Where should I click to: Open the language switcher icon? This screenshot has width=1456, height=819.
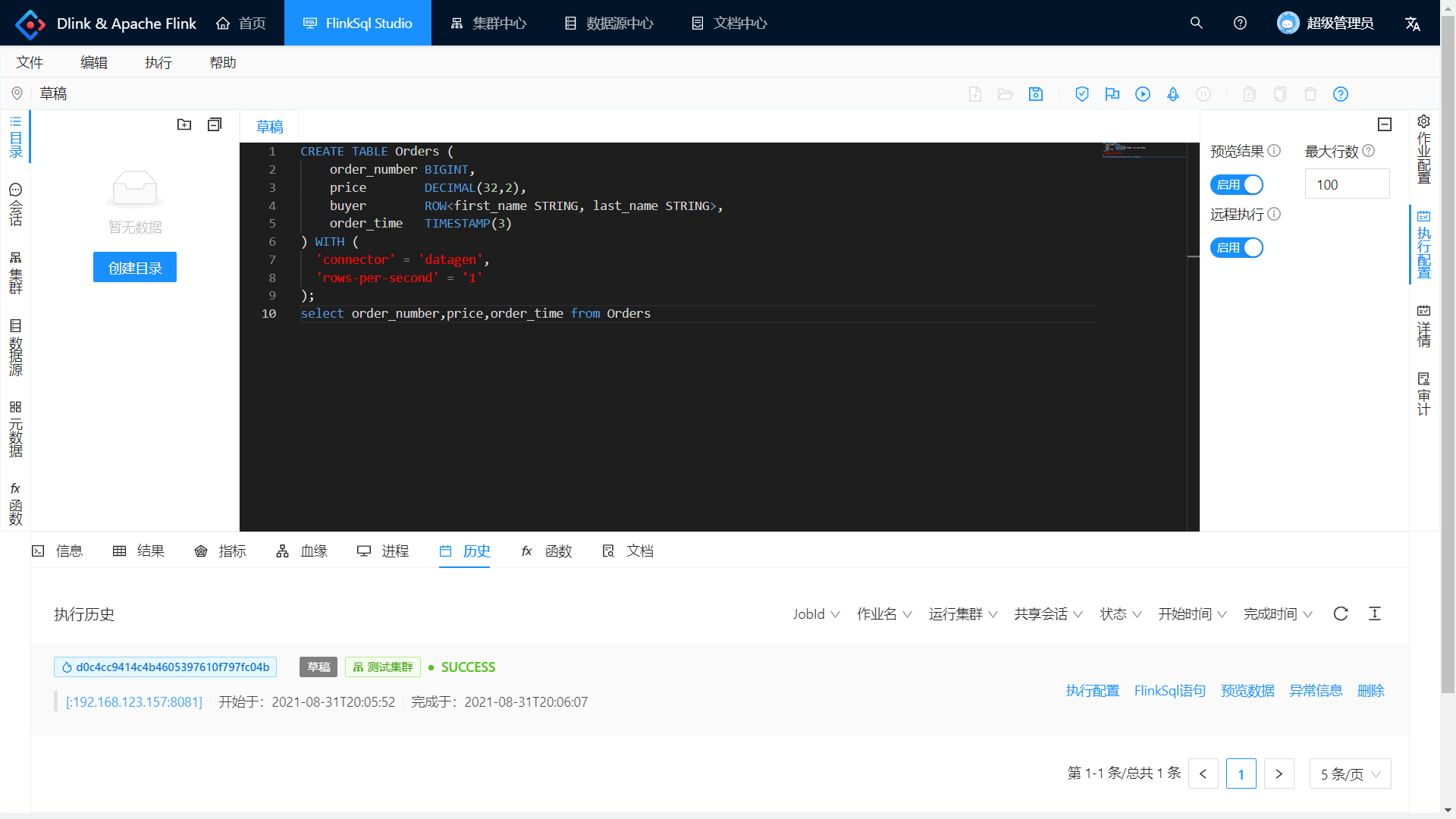click(1412, 24)
